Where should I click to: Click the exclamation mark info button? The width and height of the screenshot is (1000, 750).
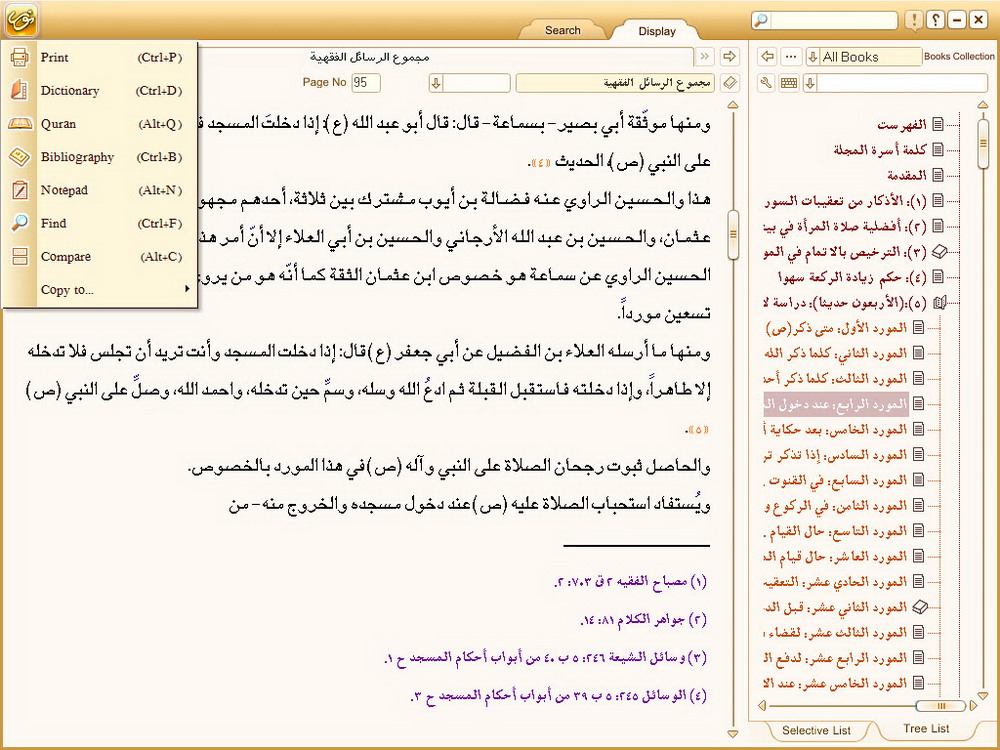pyautogui.click(x=914, y=20)
